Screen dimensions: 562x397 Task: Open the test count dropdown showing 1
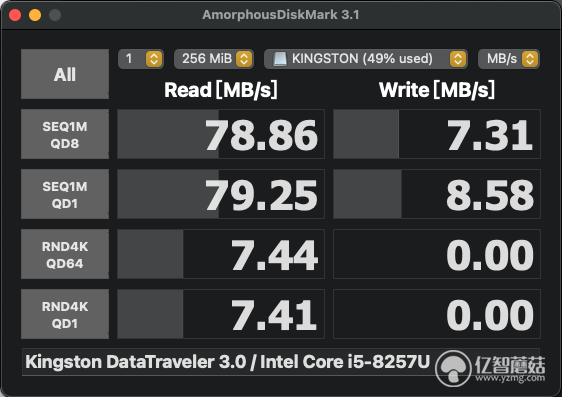tap(141, 59)
